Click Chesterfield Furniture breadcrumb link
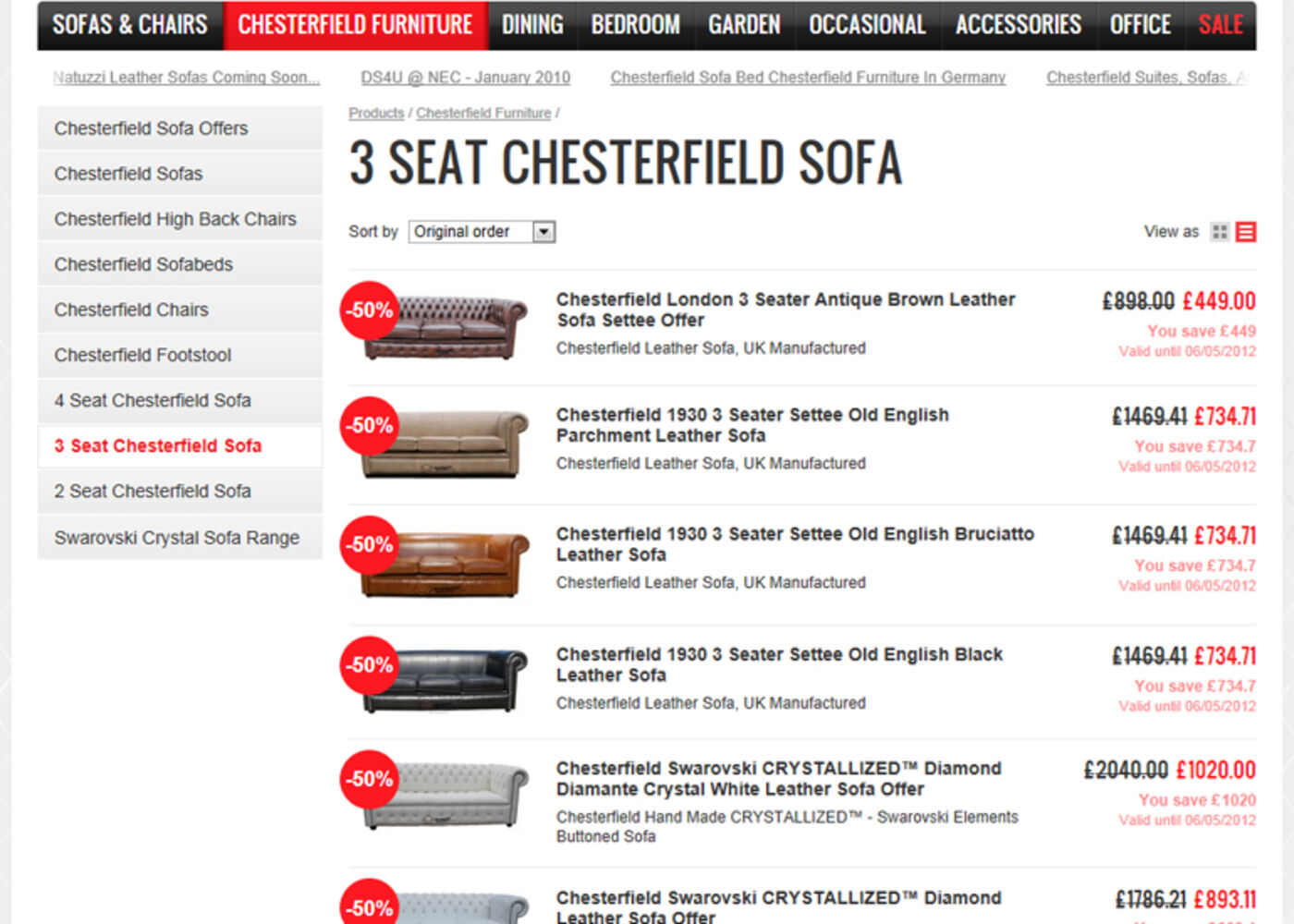The width and height of the screenshot is (1294, 924). coord(483,113)
